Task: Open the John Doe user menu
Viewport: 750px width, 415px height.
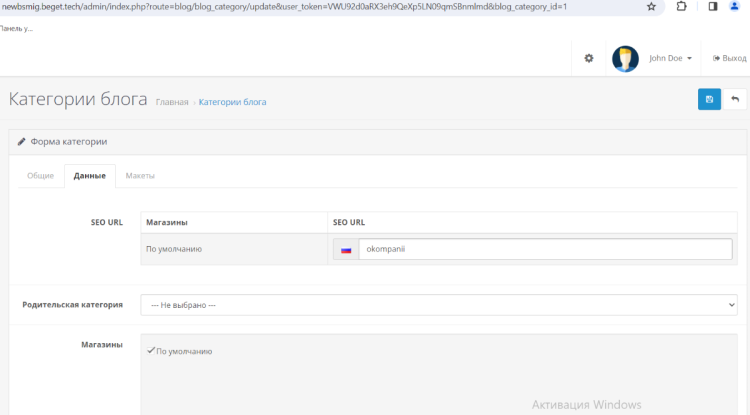Action: [670, 59]
